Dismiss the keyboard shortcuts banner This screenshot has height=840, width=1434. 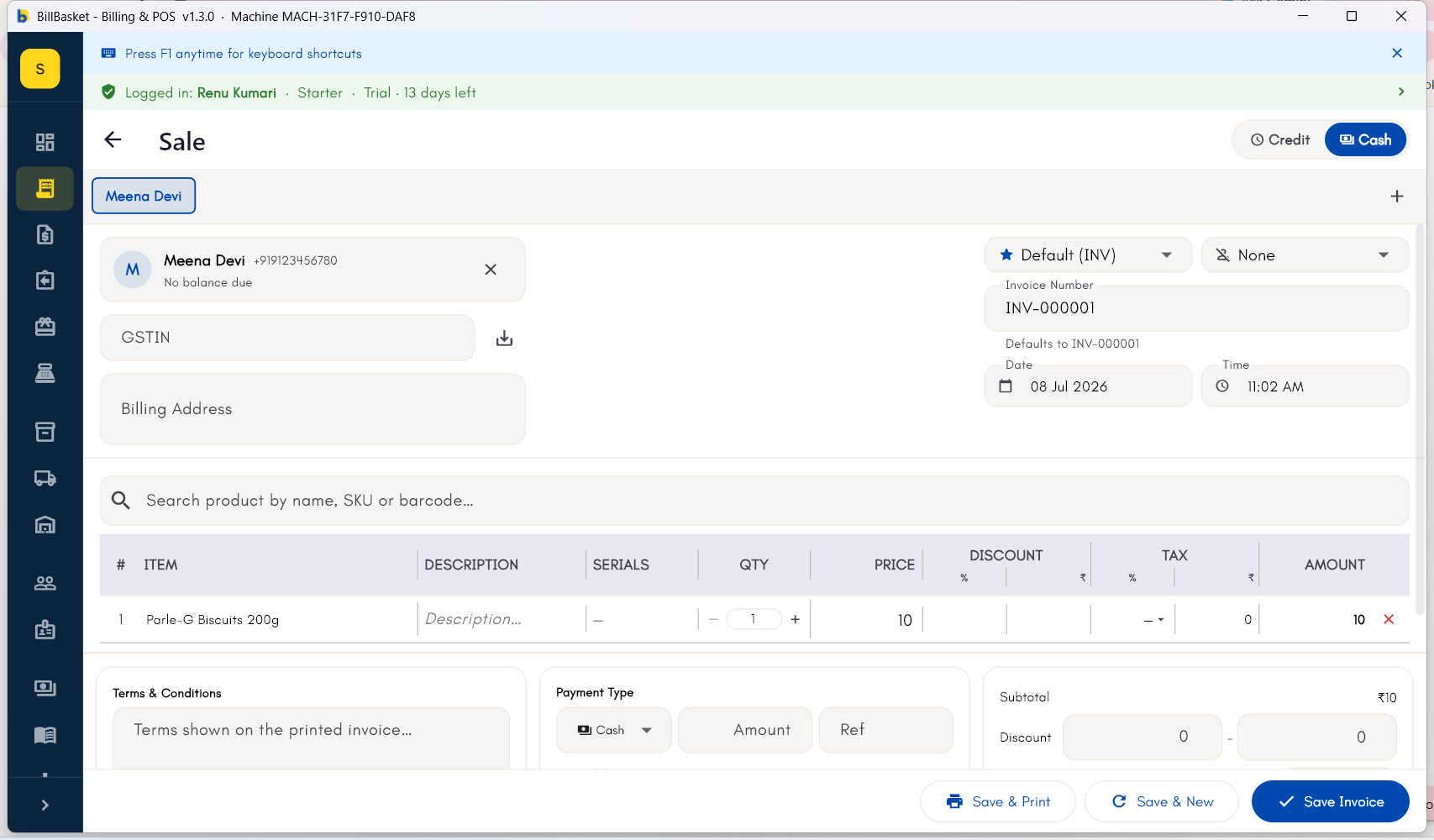1397,53
